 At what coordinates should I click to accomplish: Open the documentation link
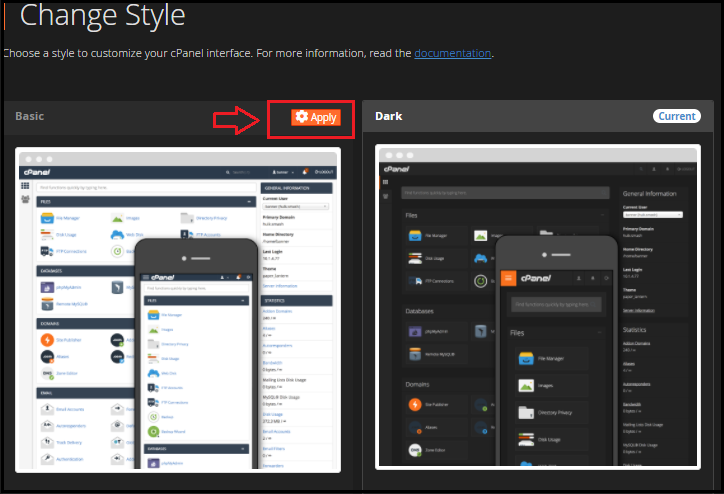(452, 53)
